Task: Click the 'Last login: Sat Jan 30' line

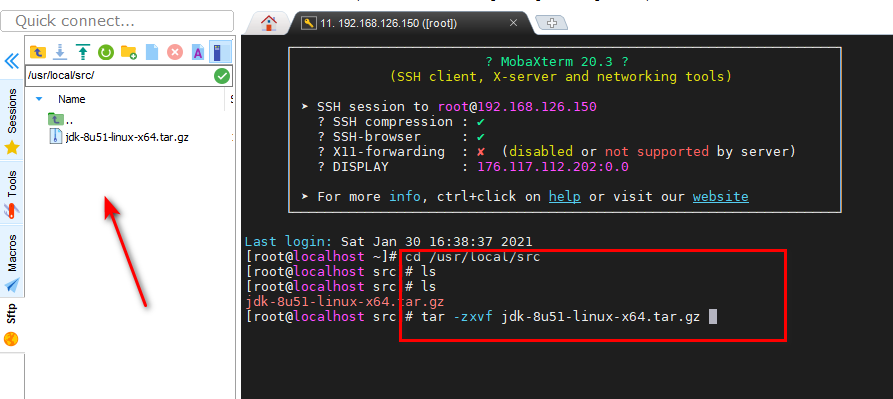Action: (388, 241)
